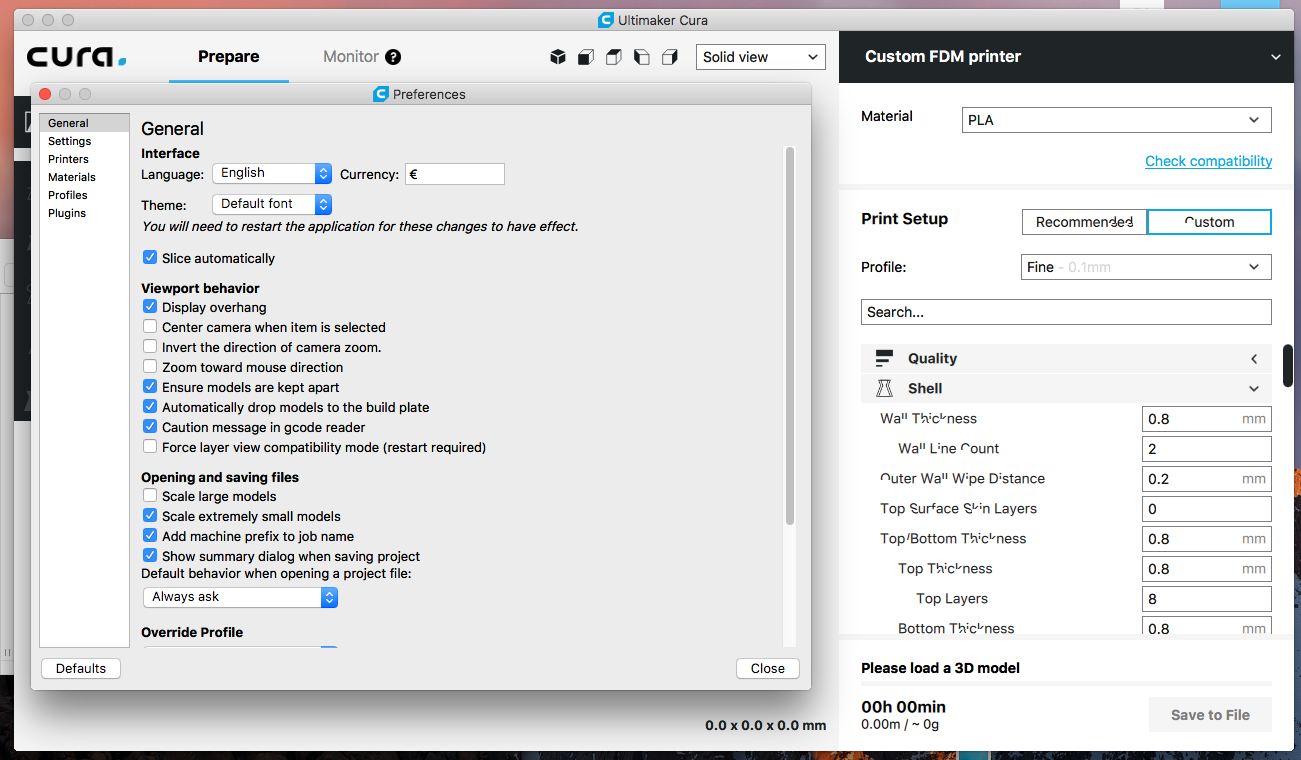Select the 3D isometric camera view icon
The height and width of the screenshot is (760, 1301).
click(558, 57)
